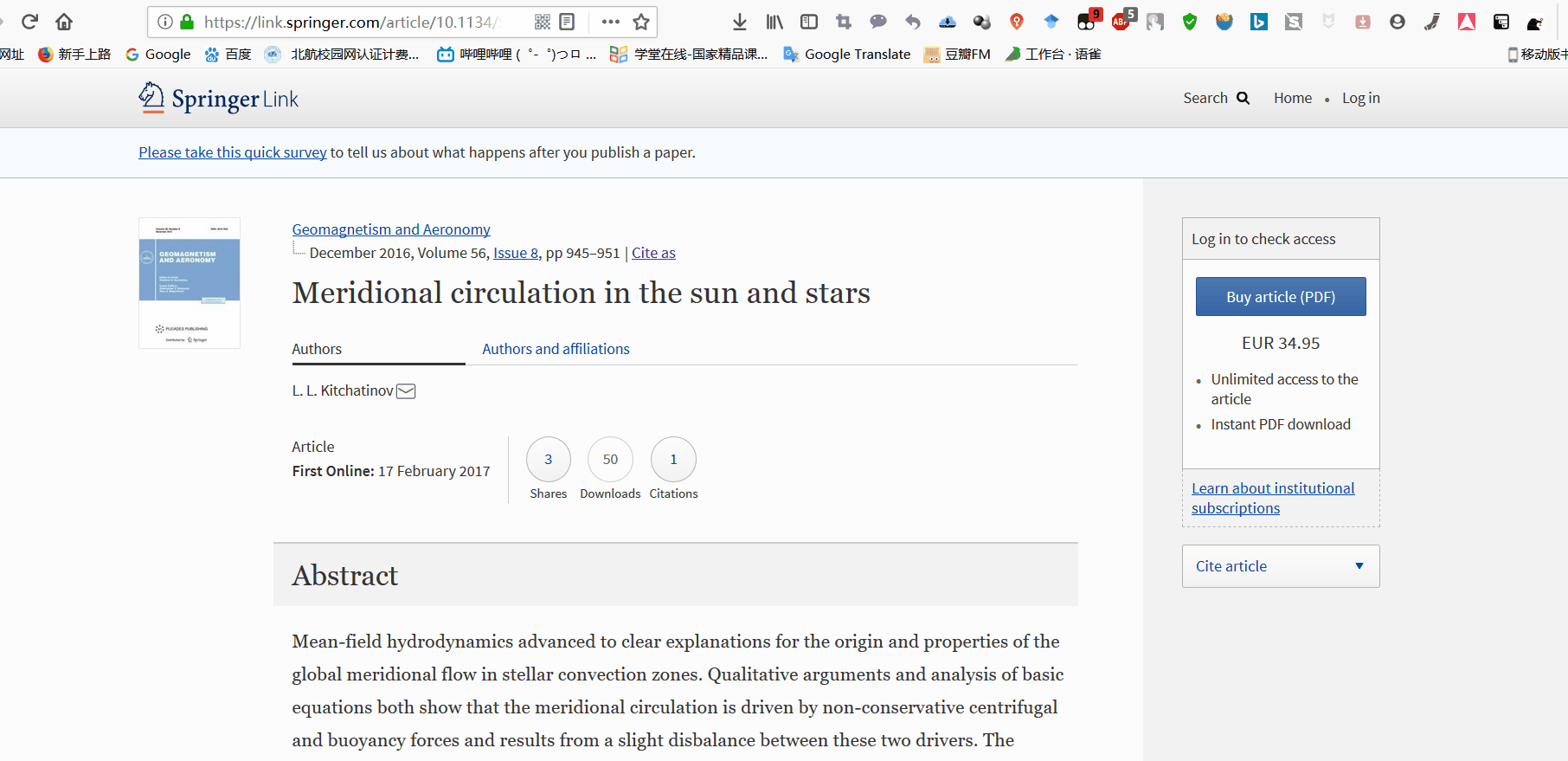Open Learn about institutional subscriptions link

1273,498
